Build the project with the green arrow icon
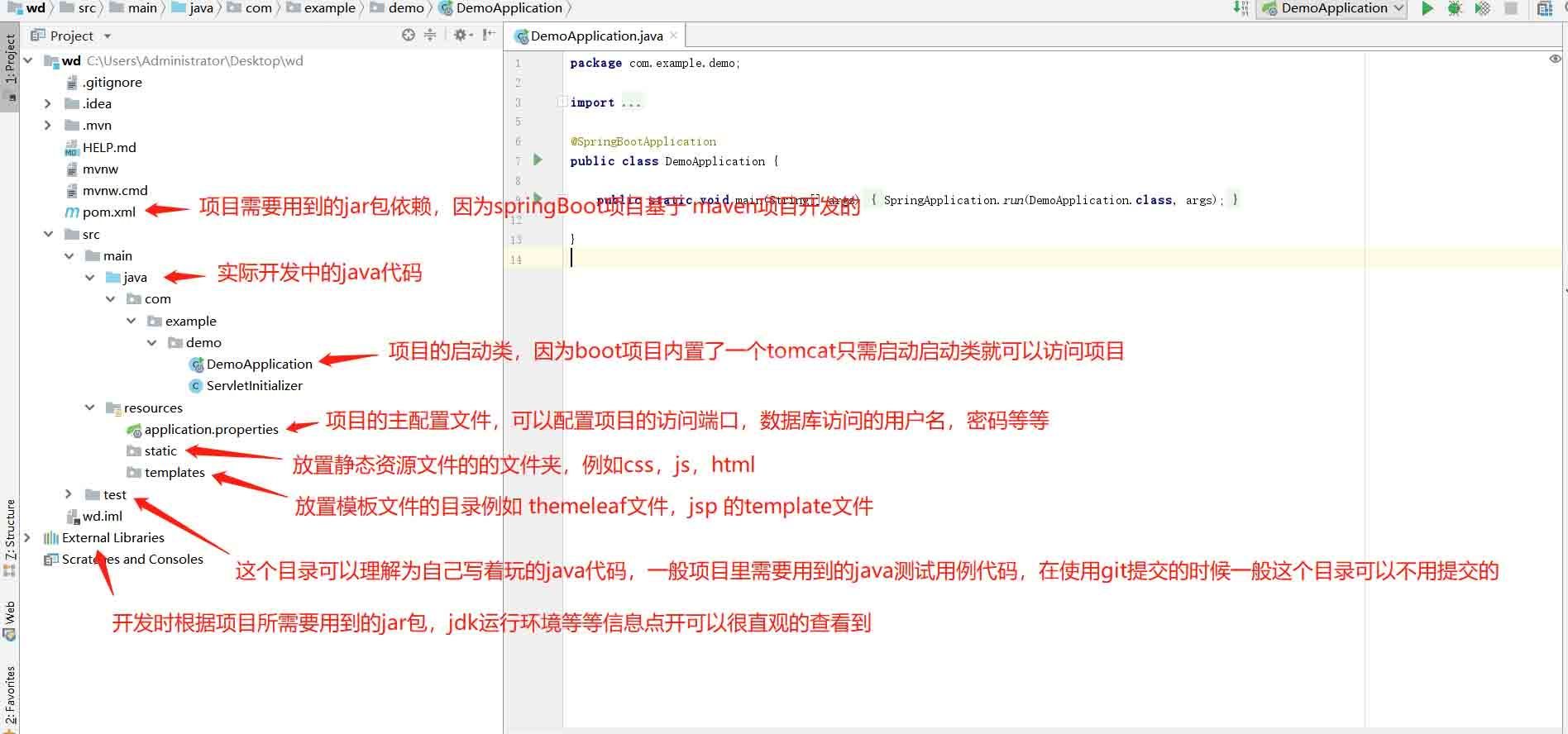This screenshot has width=1568, height=734. pos(1241,8)
